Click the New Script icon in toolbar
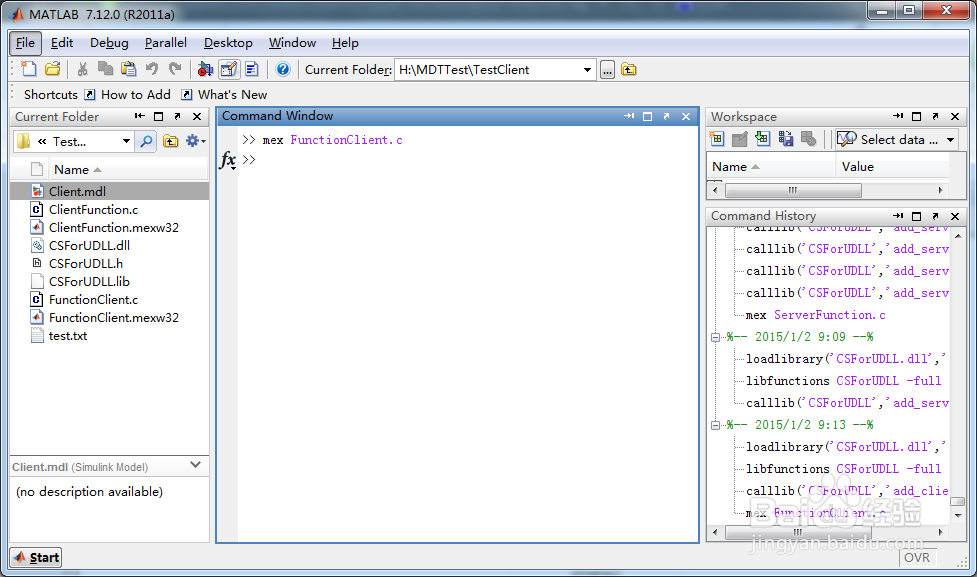The width and height of the screenshot is (977, 577). click(29, 69)
